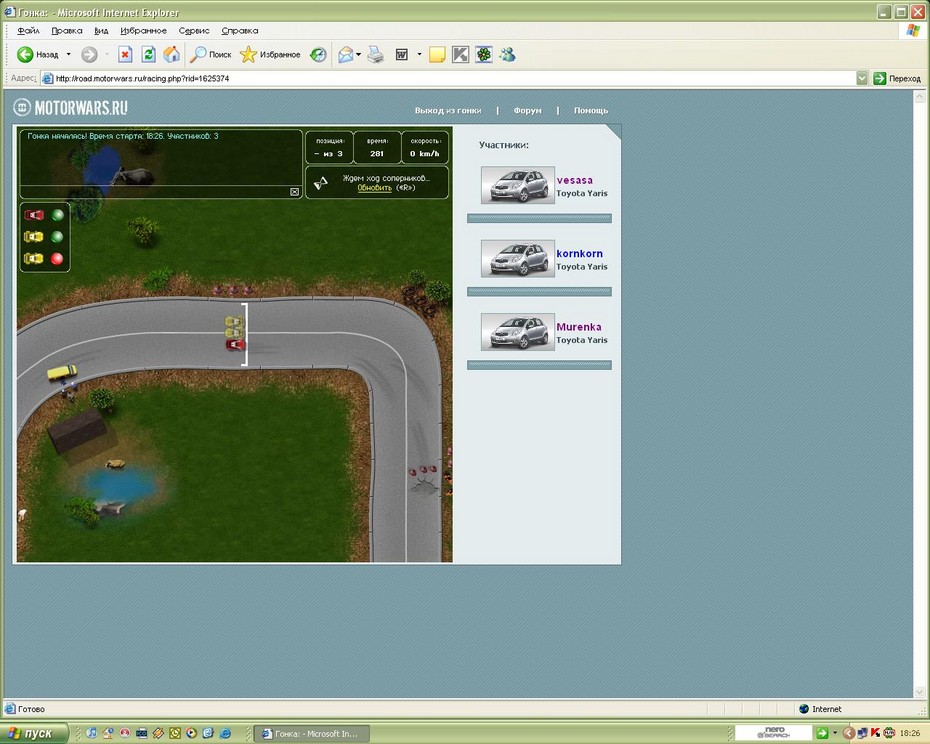Viewport: 930px width, 744px height.
Task: Click the yellow bus on the track
Action: 62,373
